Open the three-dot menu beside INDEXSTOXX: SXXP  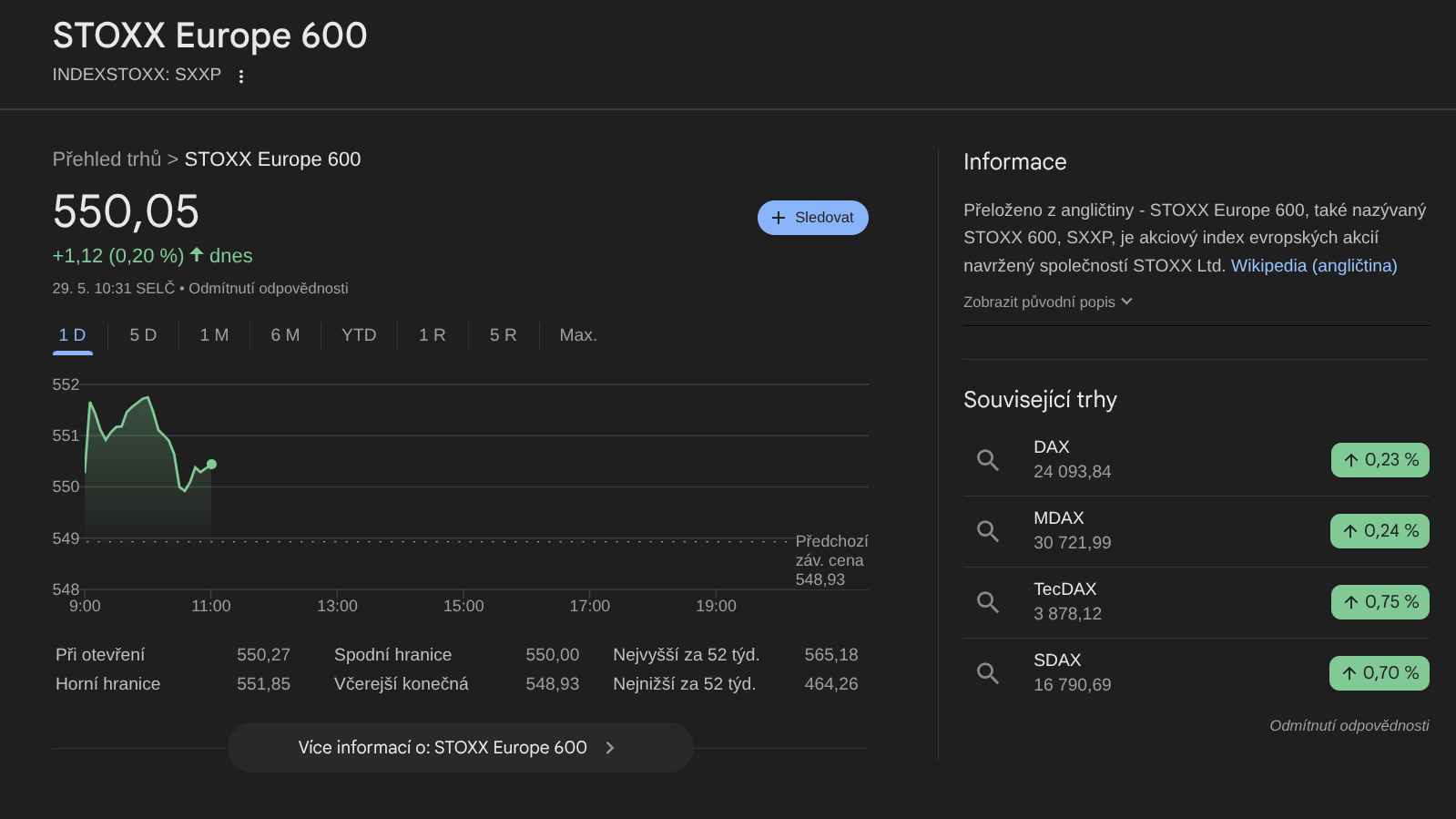point(241,77)
